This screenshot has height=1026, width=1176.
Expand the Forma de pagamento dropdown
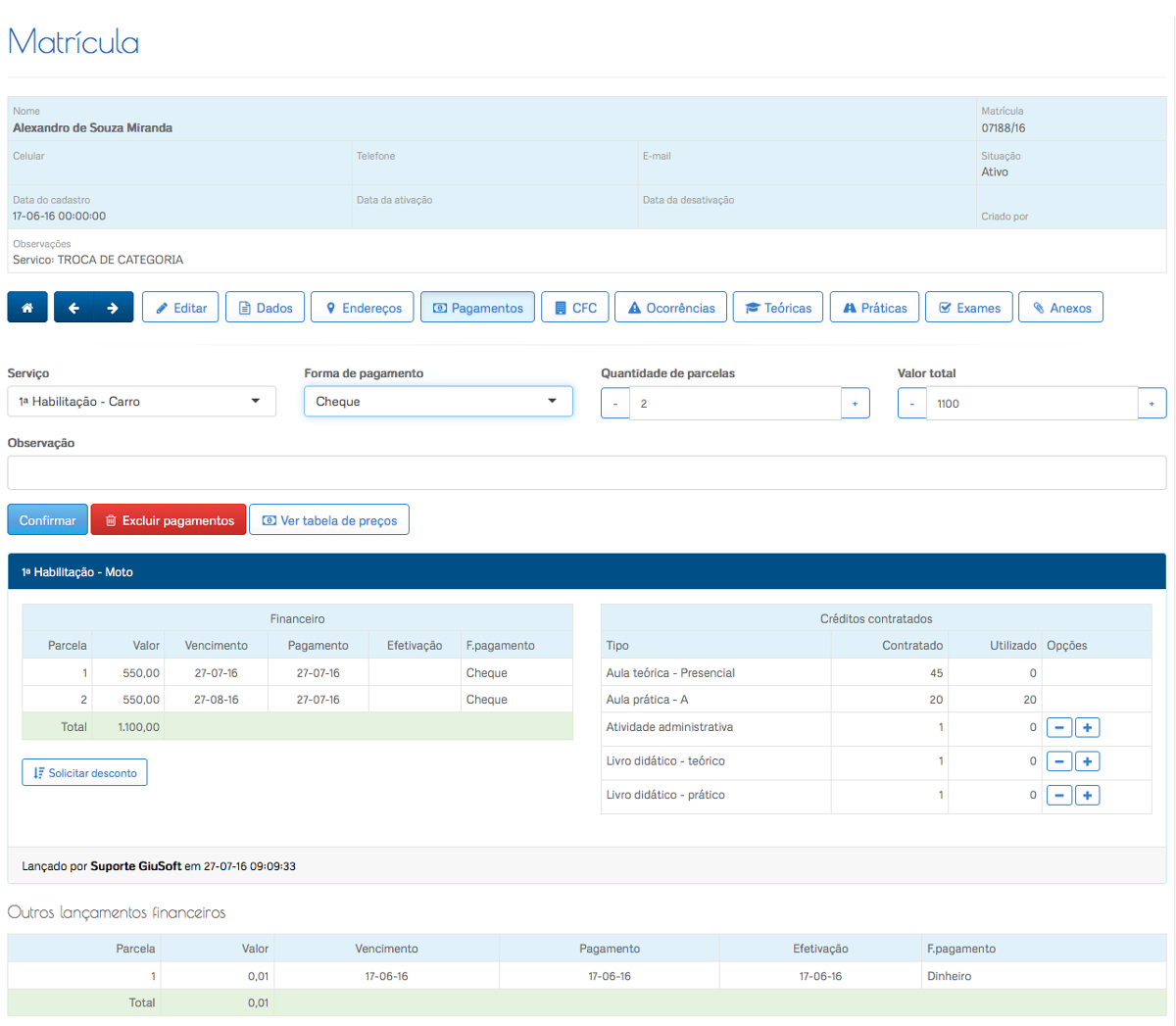pyautogui.click(x=438, y=402)
